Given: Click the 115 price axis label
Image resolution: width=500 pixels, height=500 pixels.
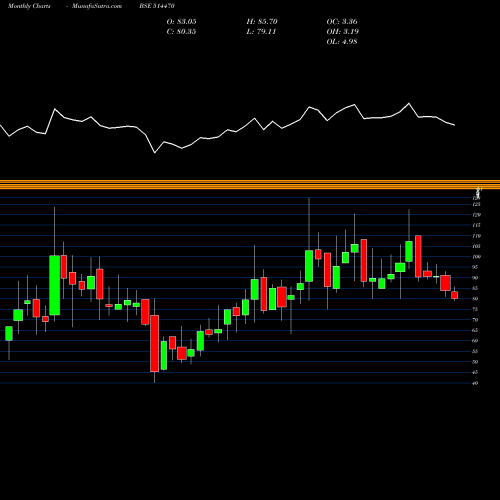Looking at the screenshot, I should pos(476,225).
